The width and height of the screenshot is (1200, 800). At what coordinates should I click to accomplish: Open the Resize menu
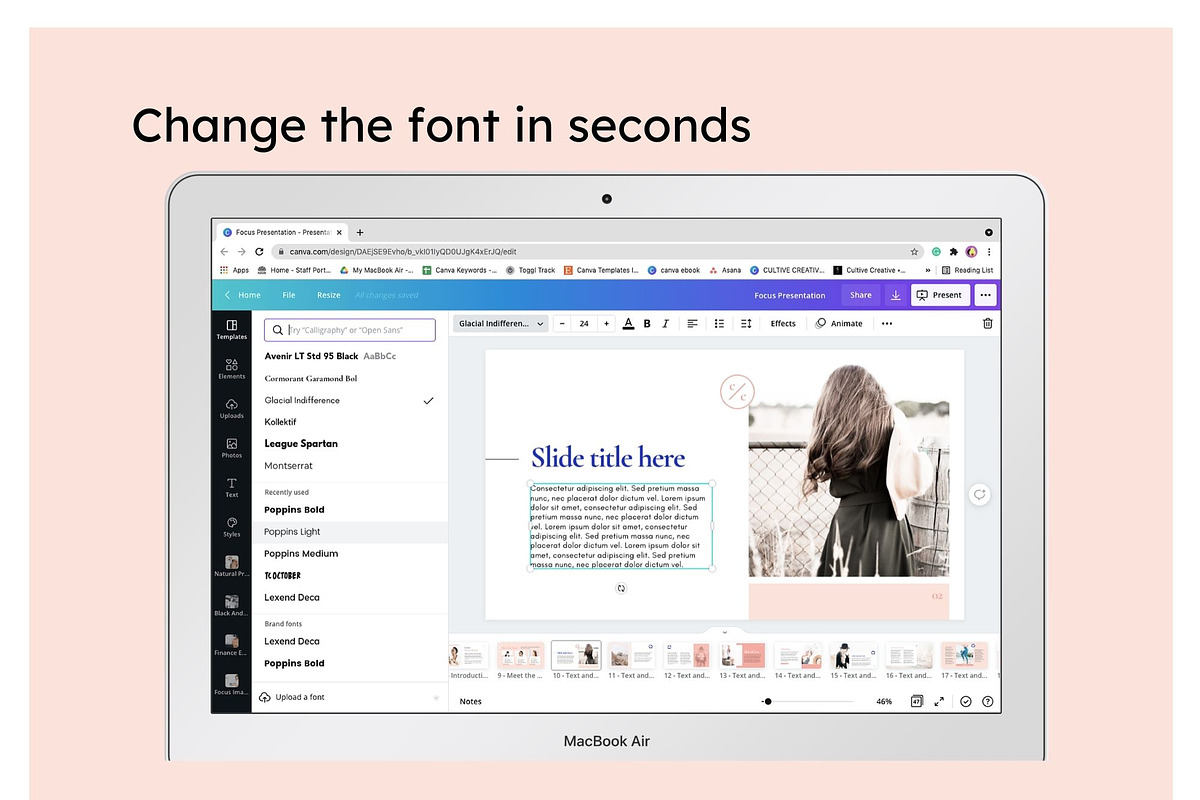point(329,295)
